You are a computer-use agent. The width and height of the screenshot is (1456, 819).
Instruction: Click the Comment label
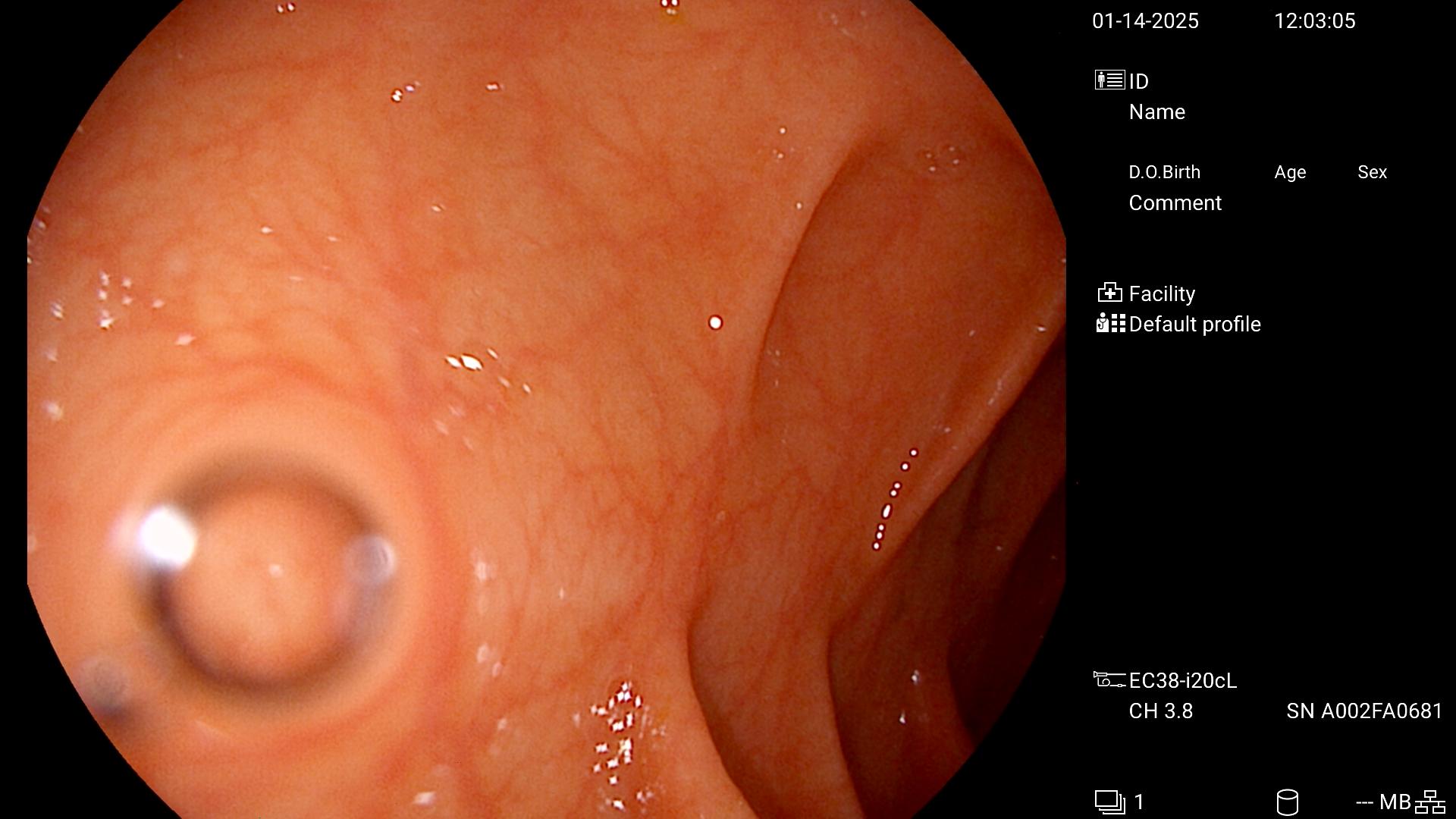click(x=1175, y=203)
